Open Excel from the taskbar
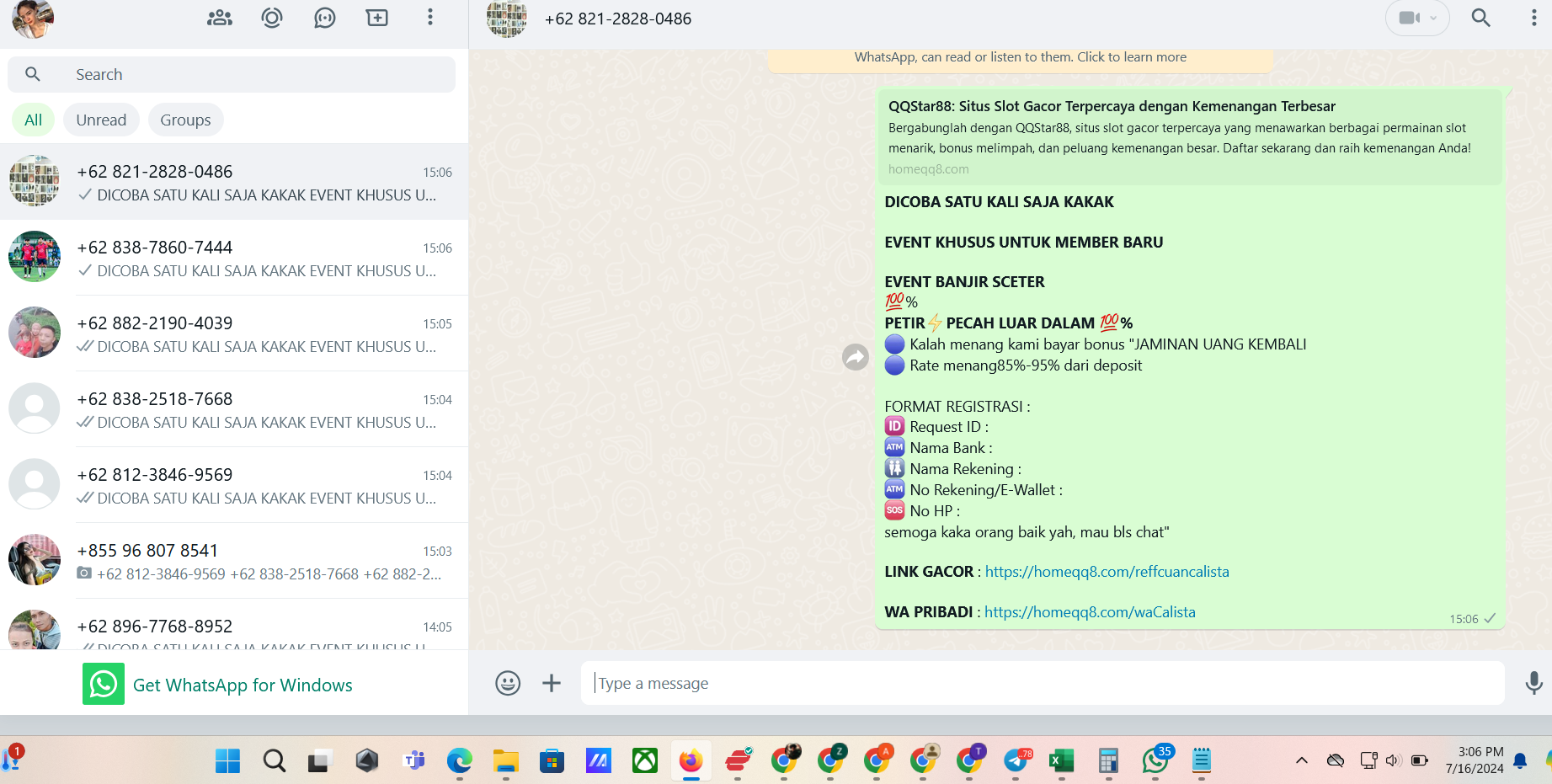This screenshot has width=1552, height=784. click(1062, 761)
